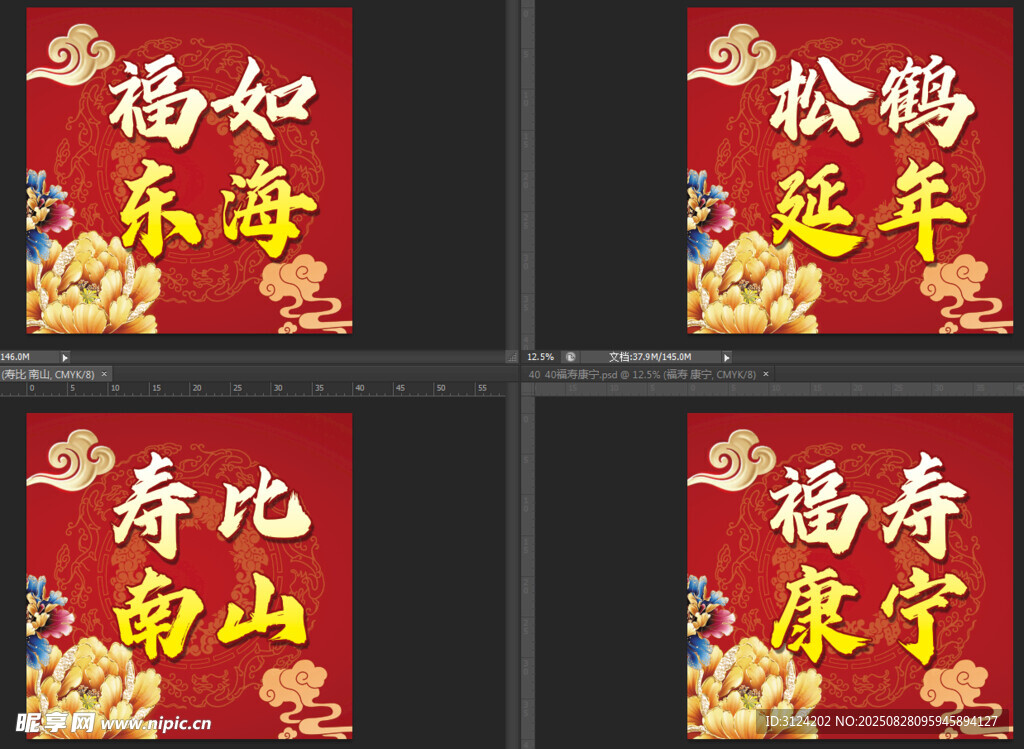Click the 12.5% zoom level field

point(540,357)
